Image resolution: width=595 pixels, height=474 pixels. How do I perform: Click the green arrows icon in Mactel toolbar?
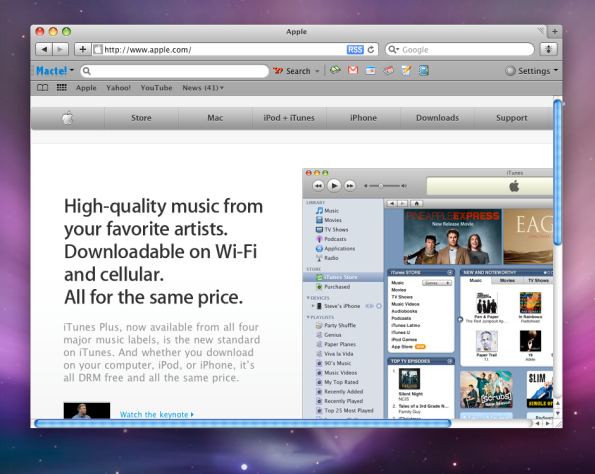[335, 70]
